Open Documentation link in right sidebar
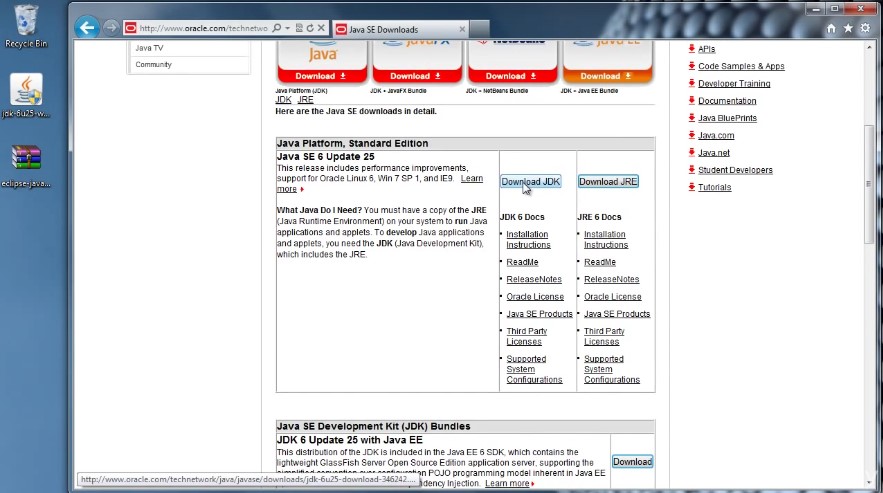The height and width of the screenshot is (493, 883). pos(727,101)
